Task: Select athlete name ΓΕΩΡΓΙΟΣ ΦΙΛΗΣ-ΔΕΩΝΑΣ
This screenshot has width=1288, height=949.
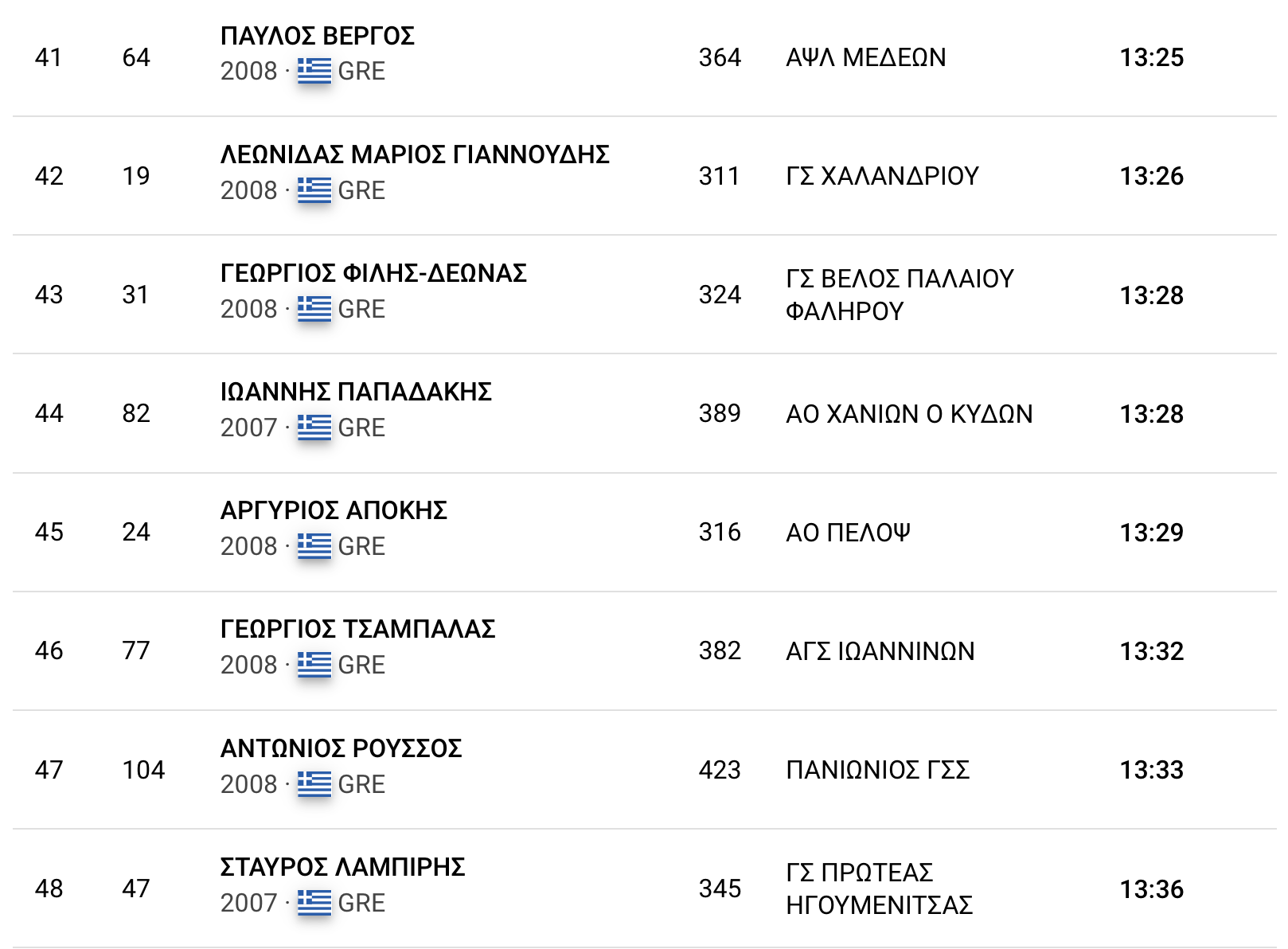Action: [x=373, y=274]
